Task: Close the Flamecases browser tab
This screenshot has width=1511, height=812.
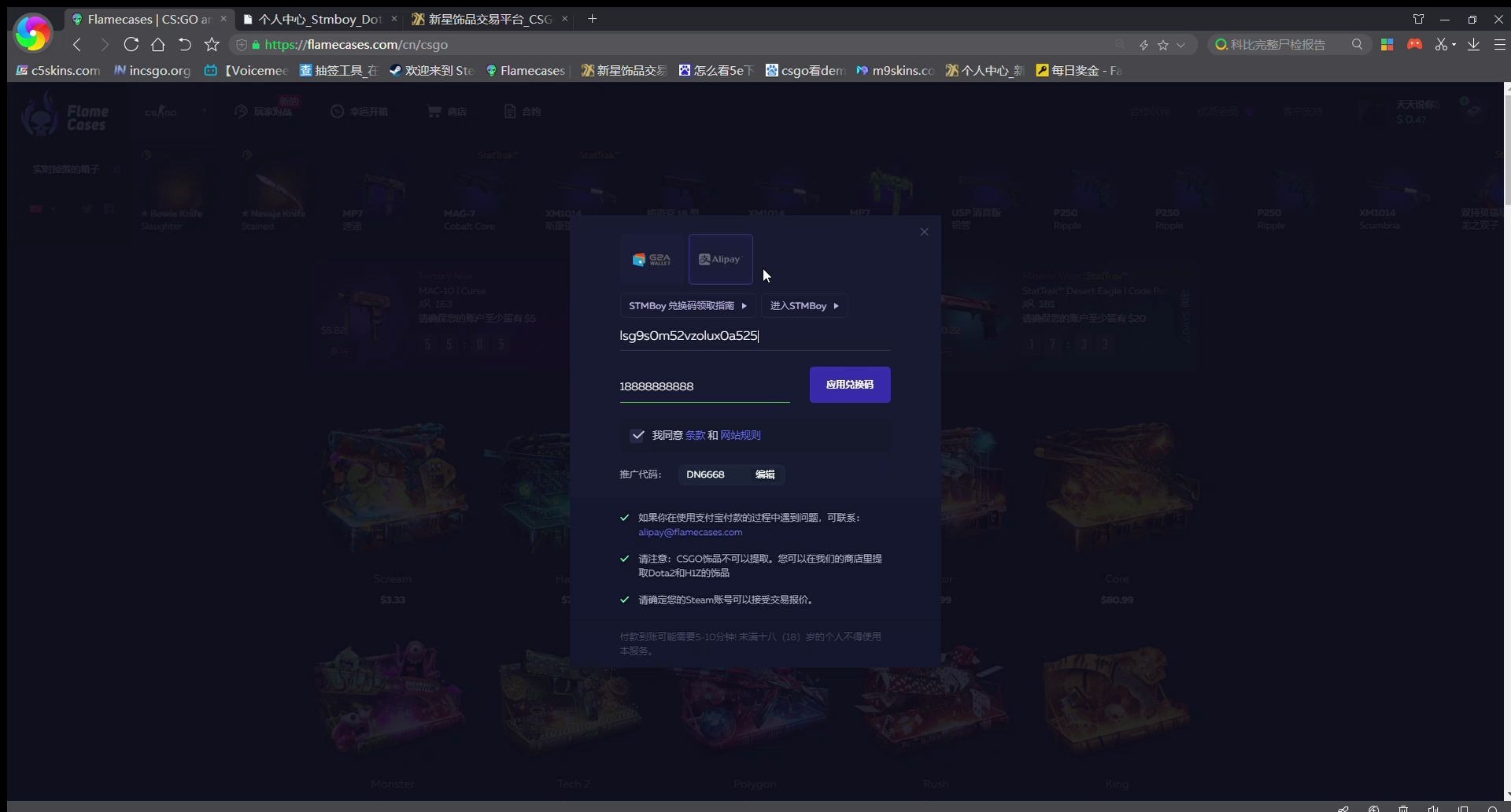Action: (x=224, y=19)
